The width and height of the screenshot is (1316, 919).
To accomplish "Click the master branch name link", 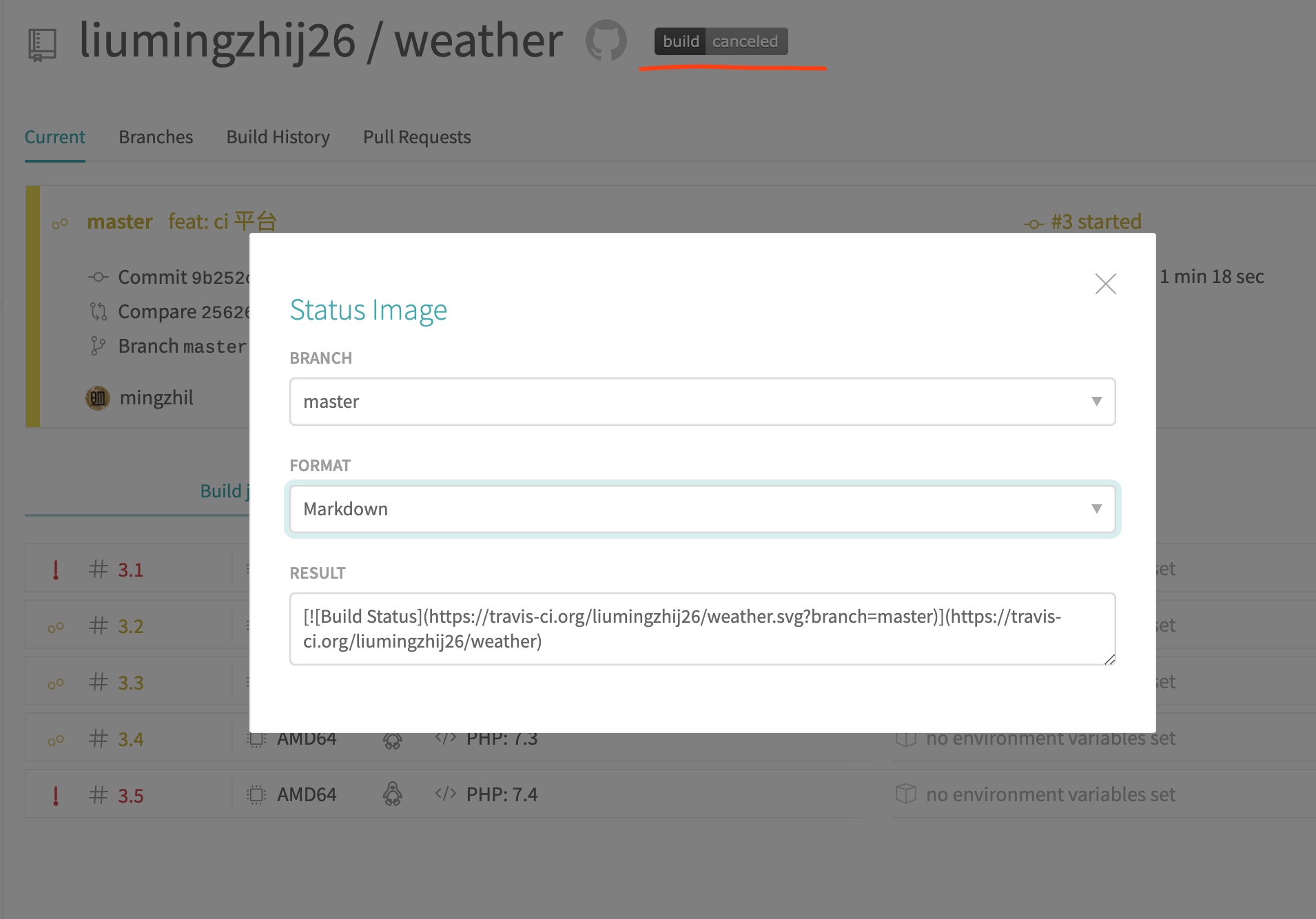I will pyautogui.click(x=120, y=222).
